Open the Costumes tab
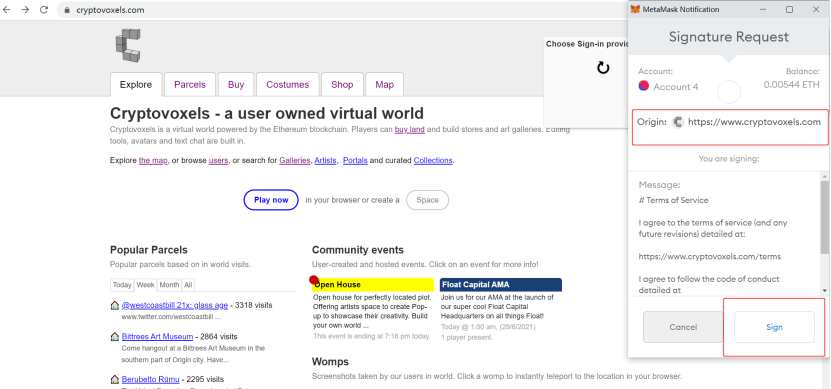 point(287,85)
